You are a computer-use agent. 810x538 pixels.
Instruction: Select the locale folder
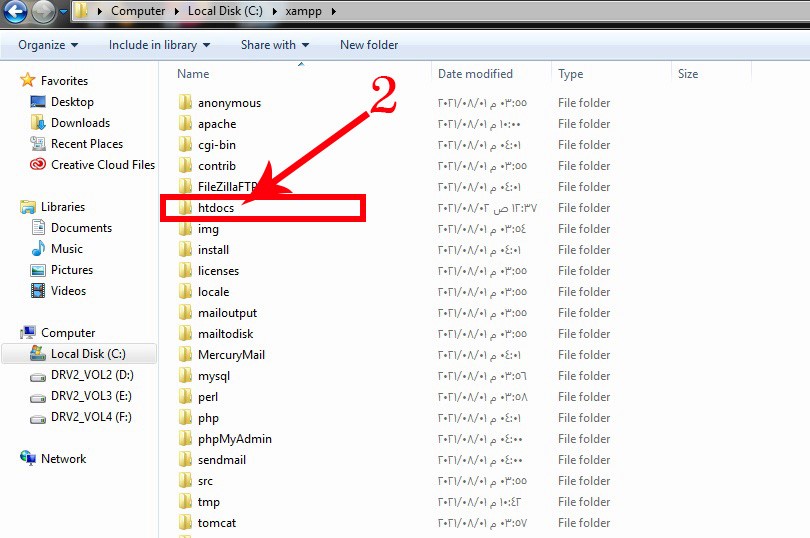click(213, 292)
